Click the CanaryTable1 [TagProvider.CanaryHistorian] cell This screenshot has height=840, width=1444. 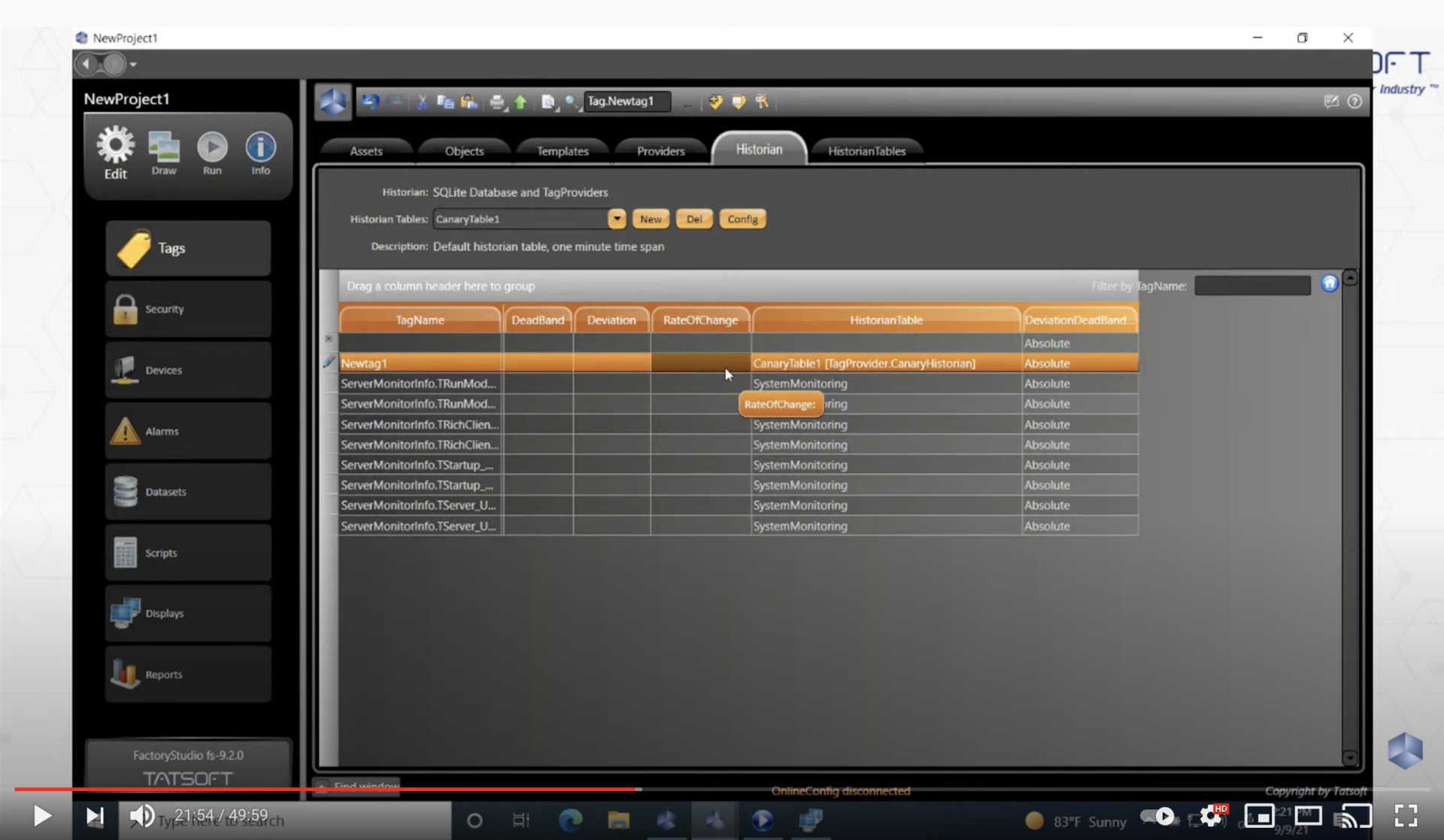pos(886,363)
